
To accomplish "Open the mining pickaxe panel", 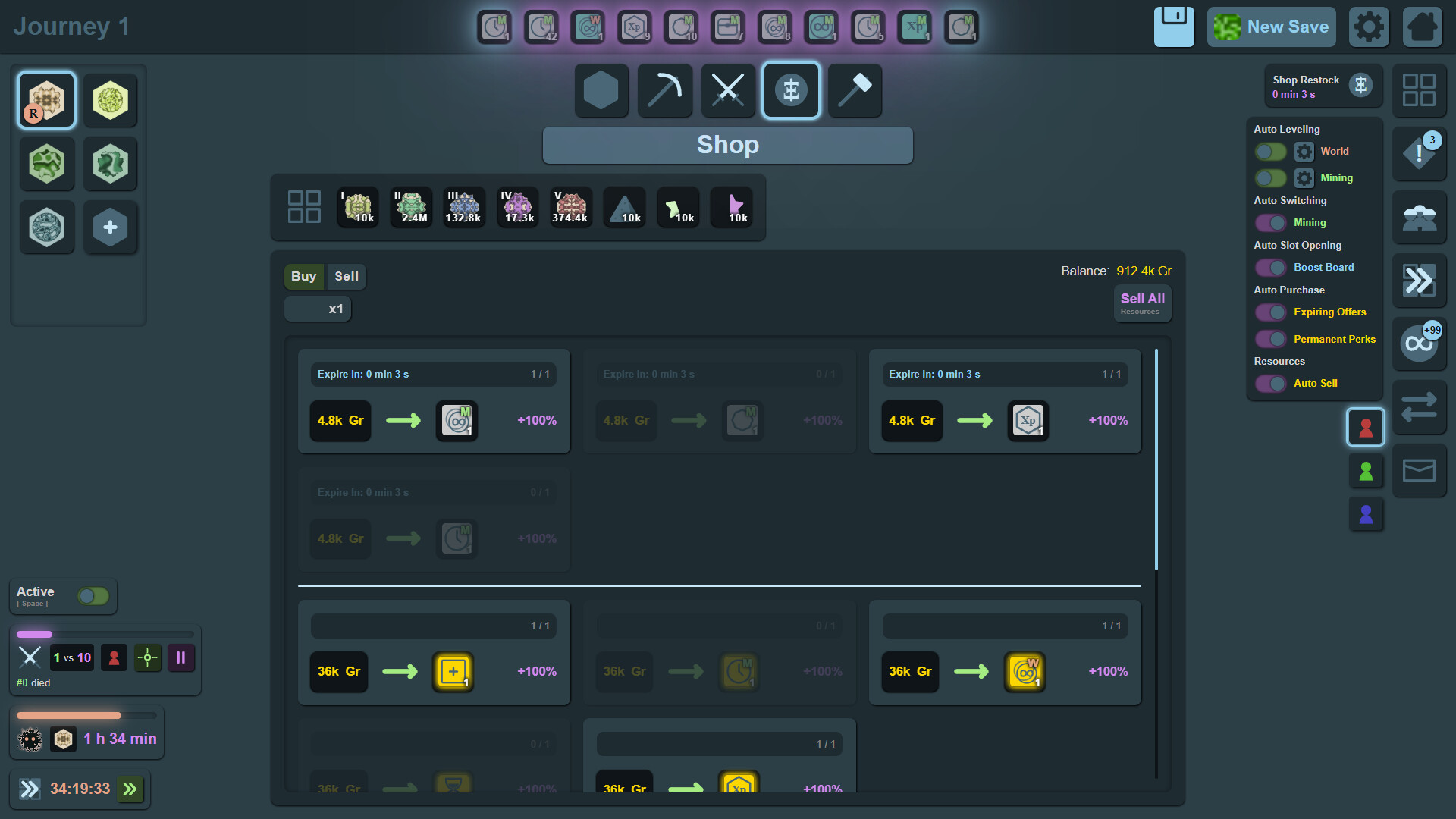I will click(664, 90).
